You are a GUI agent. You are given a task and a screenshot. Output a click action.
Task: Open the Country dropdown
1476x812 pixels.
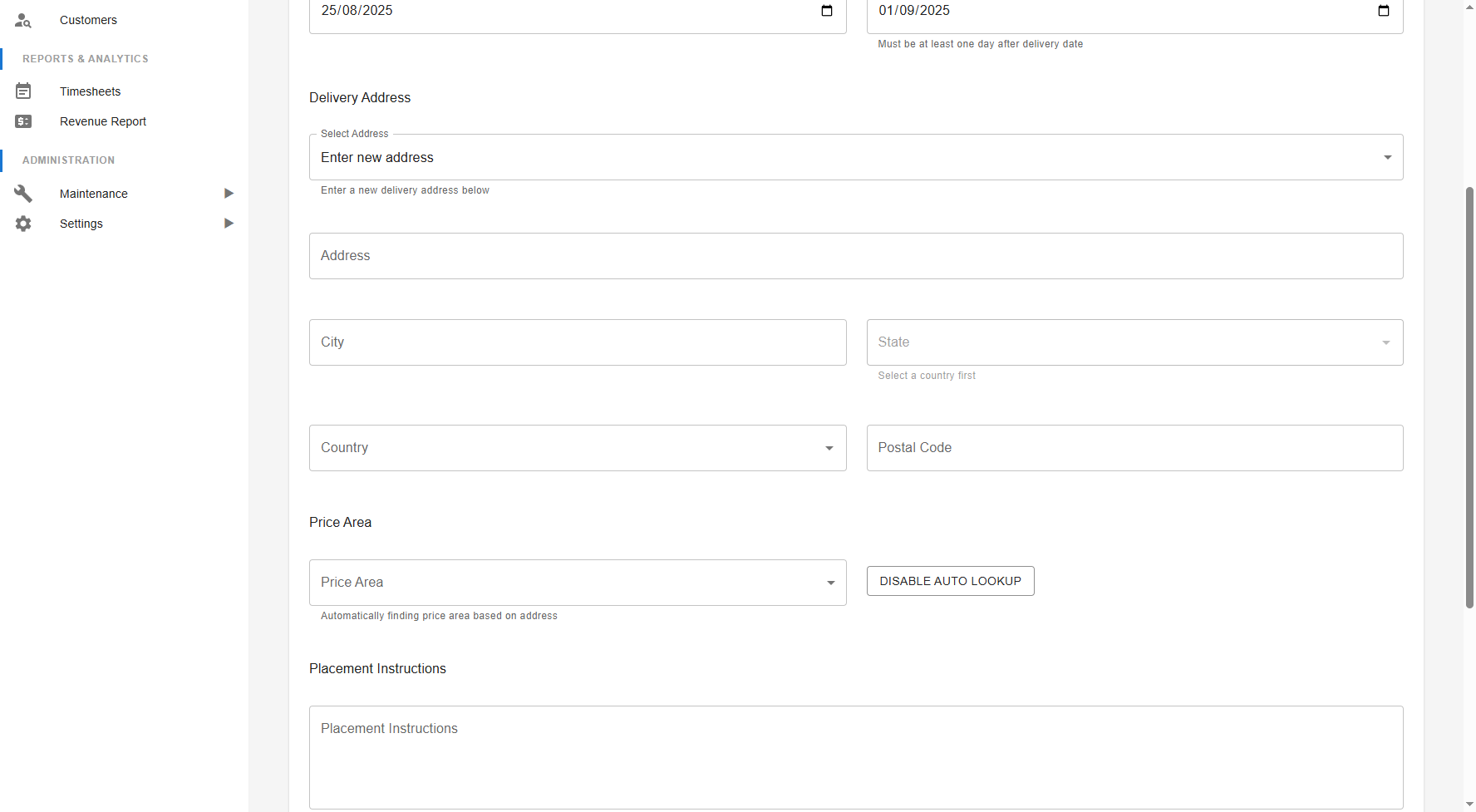click(577, 448)
